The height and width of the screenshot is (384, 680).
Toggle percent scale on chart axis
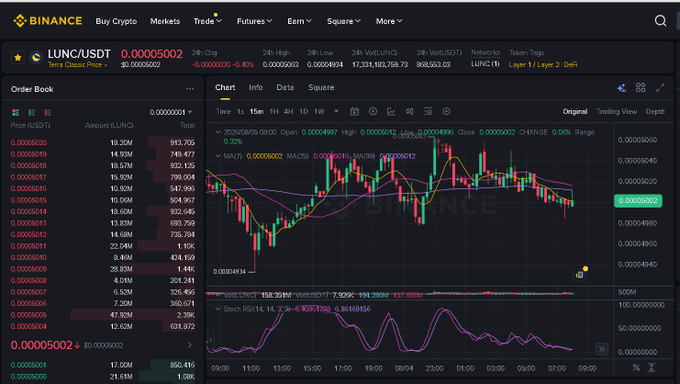(x=636, y=368)
